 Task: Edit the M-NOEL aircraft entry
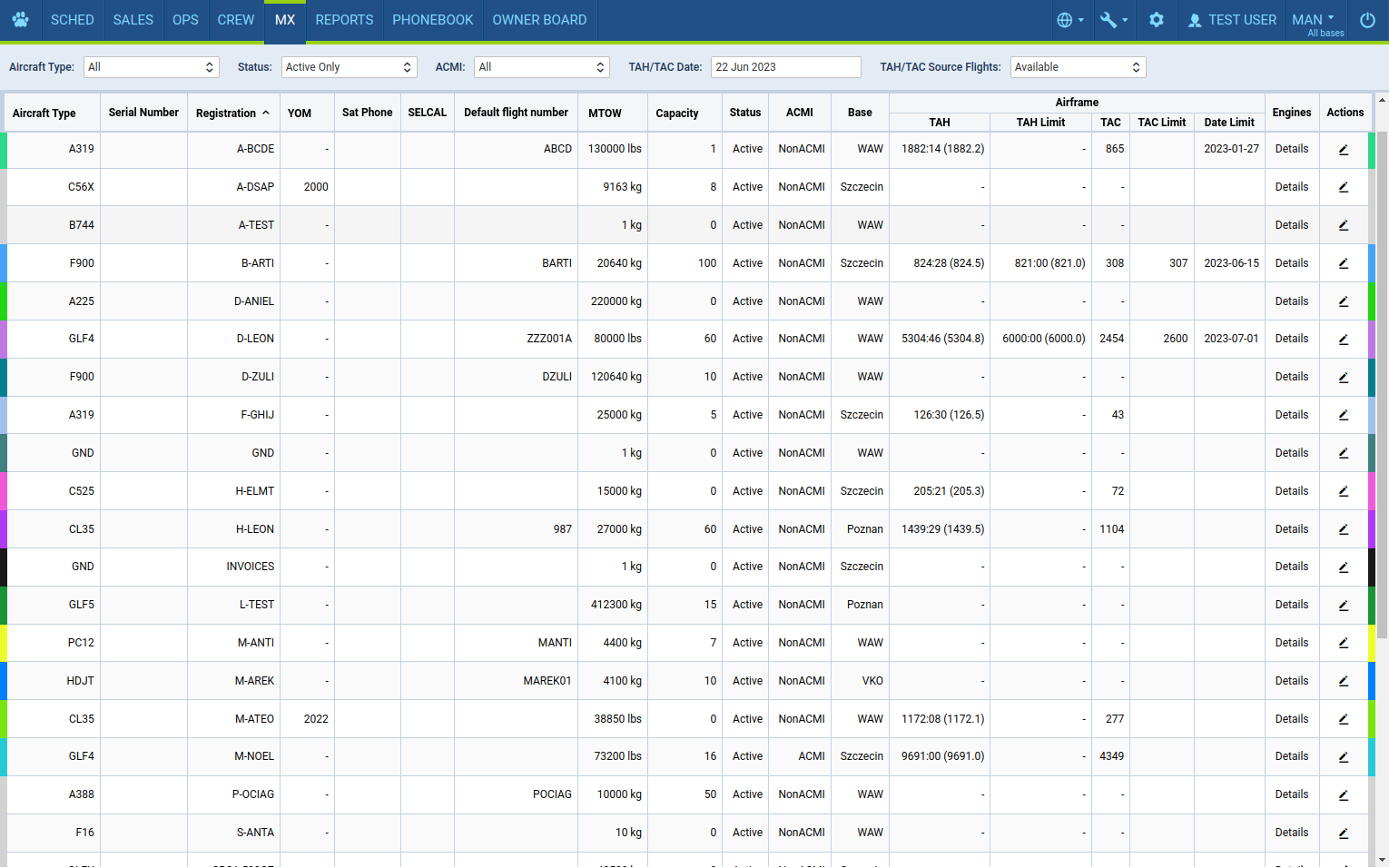[1344, 757]
